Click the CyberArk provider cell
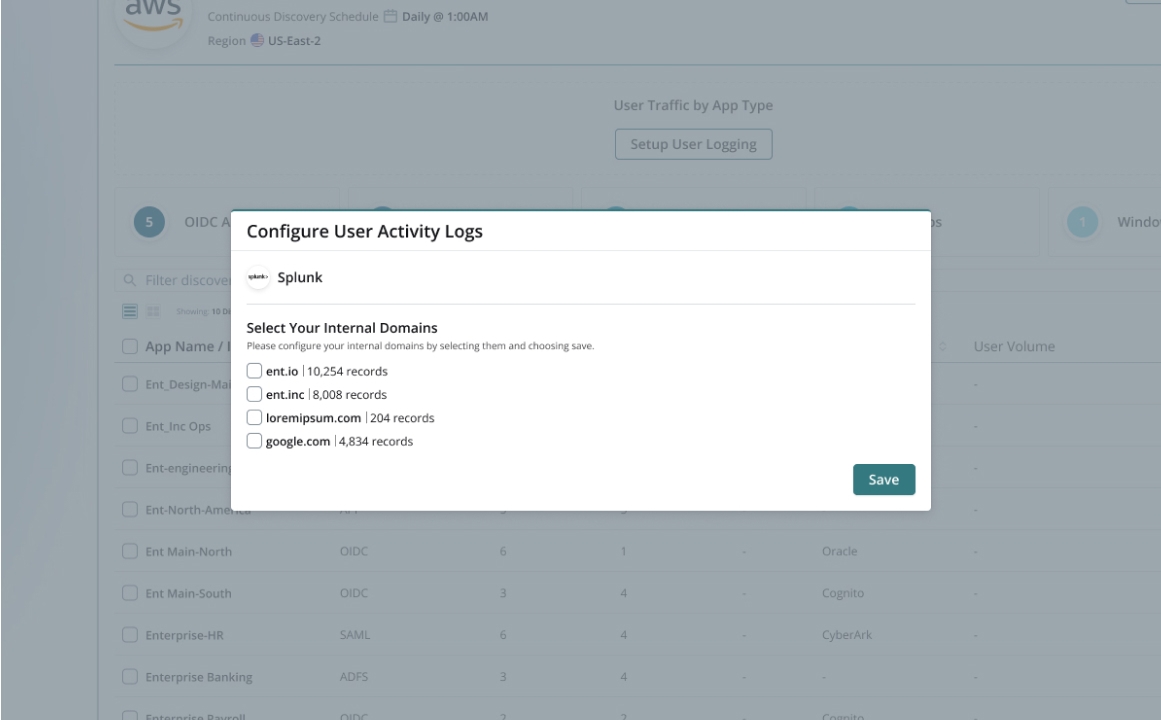Screen dimensions: 1161x720 [847, 635]
